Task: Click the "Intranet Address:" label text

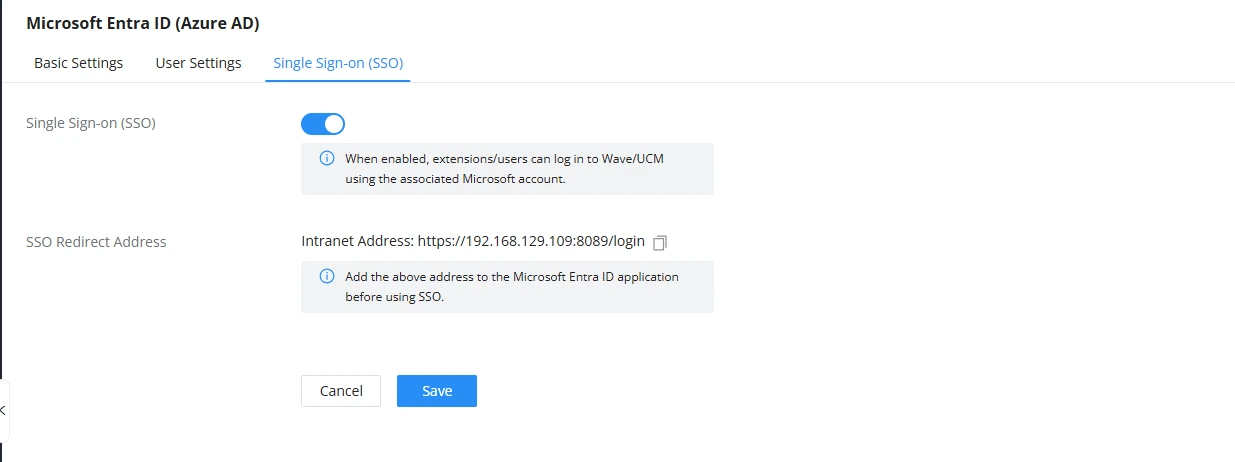Action: click(x=357, y=242)
